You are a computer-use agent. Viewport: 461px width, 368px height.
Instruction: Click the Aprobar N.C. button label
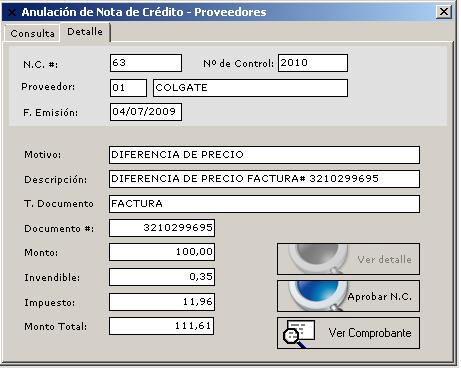tap(380, 296)
